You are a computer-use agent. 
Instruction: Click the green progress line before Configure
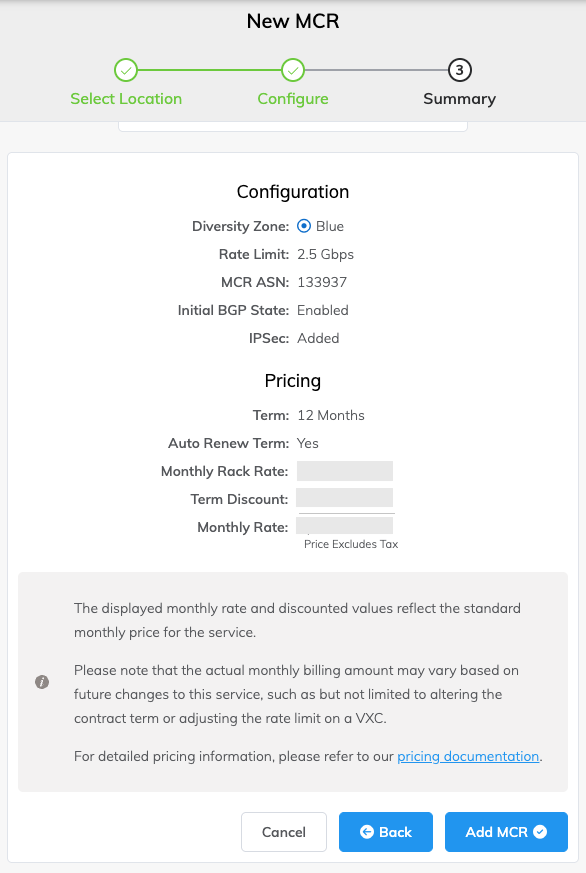click(x=209, y=70)
